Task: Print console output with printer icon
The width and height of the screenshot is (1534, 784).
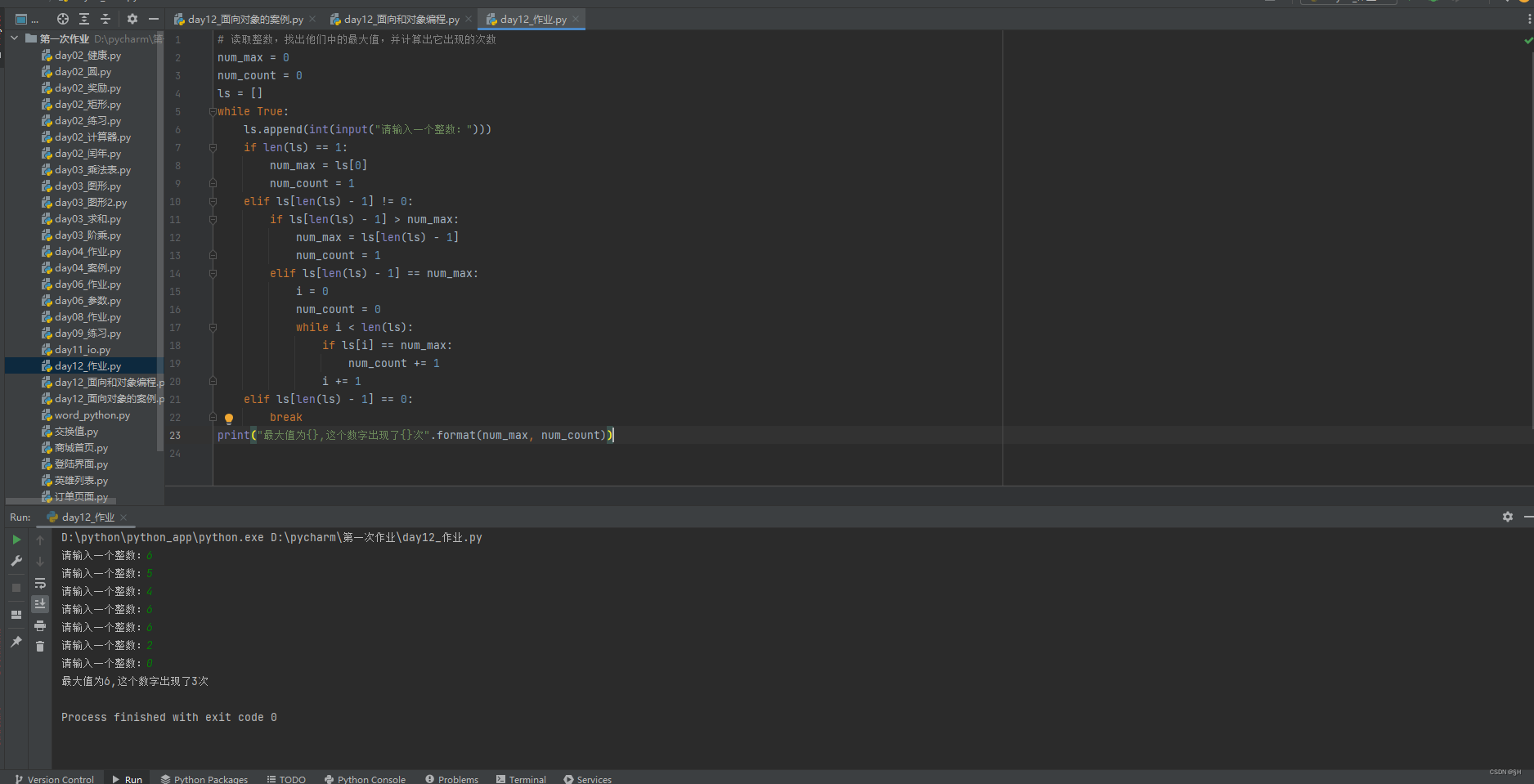Action: pos(40,625)
